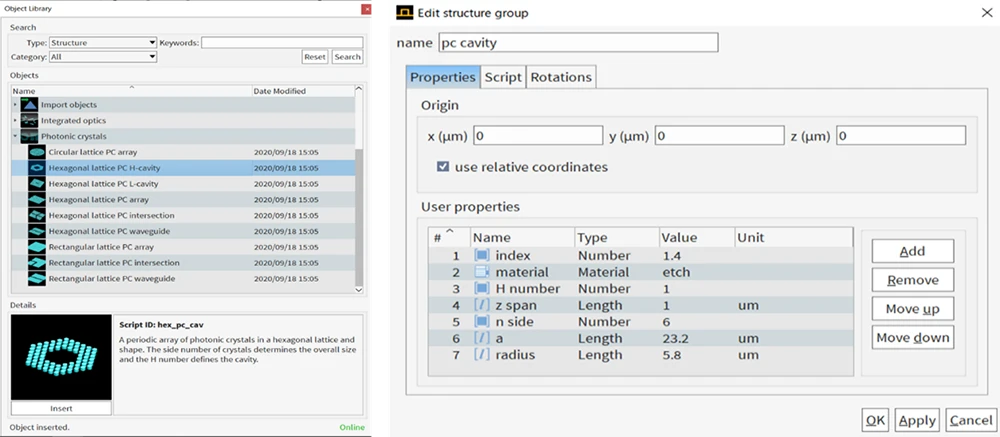Click the material value etch
Image resolution: width=1000 pixels, height=437 pixels.
[x=677, y=272]
